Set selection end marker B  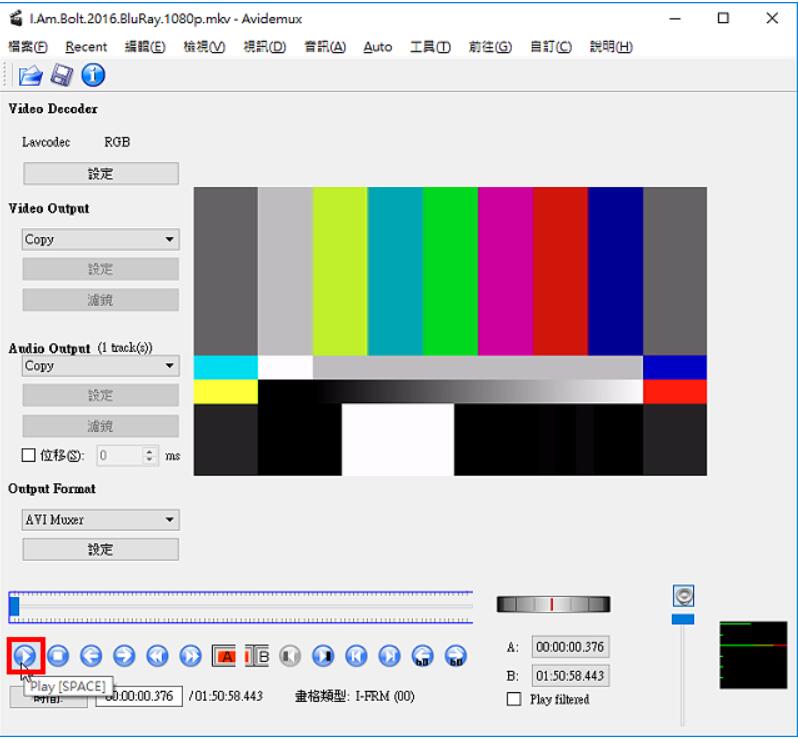tap(257, 656)
